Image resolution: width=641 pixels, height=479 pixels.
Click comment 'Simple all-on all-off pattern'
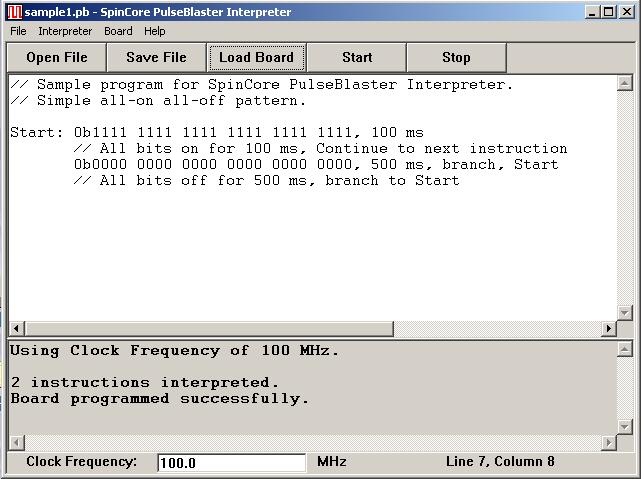coord(158,101)
